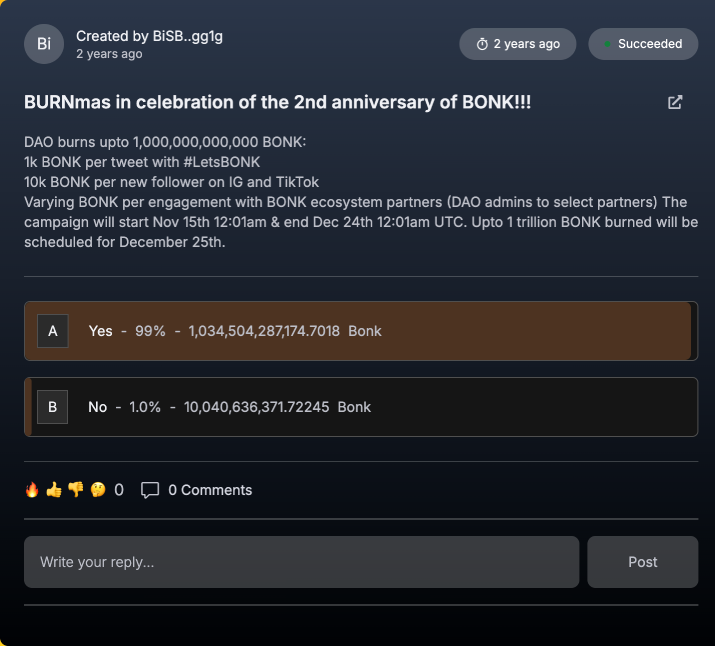
Task: React with the thumbs down emoji
Action: point(76,490)
